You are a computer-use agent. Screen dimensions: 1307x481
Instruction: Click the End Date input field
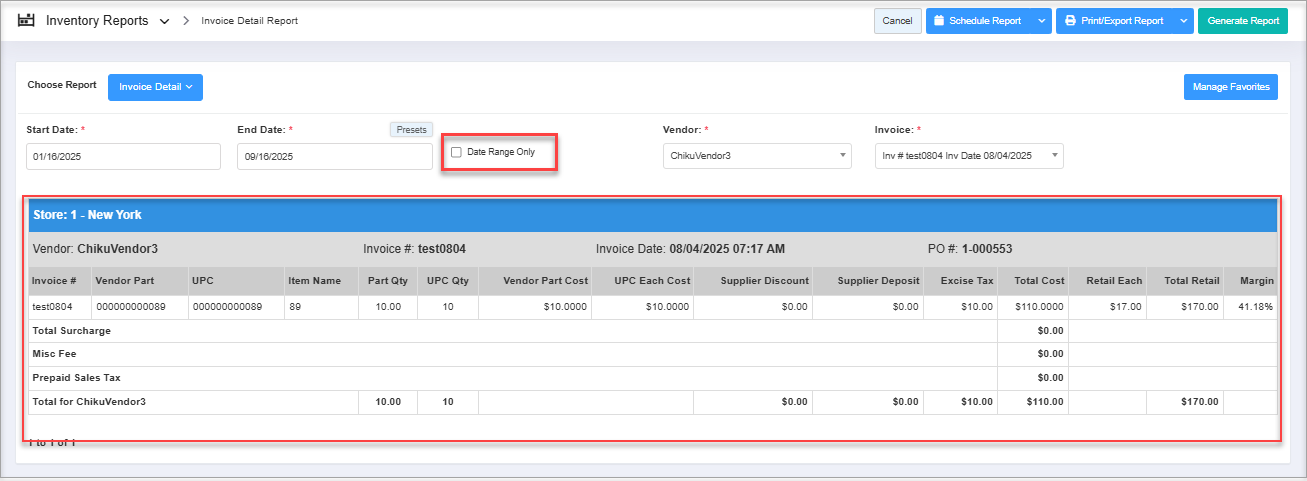coord(334,156)
